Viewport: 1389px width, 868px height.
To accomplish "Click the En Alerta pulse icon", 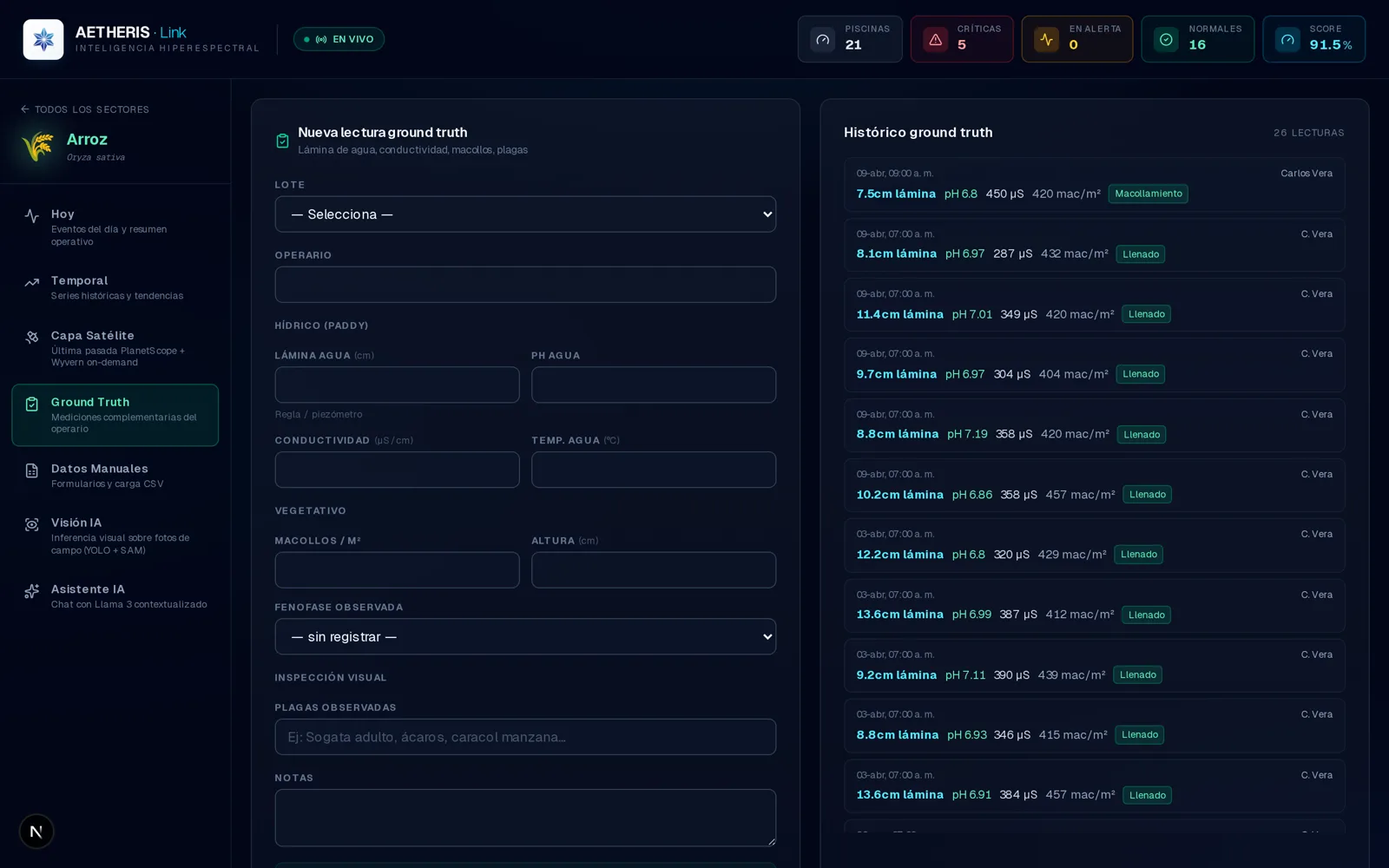I will tap(1046, 39).
